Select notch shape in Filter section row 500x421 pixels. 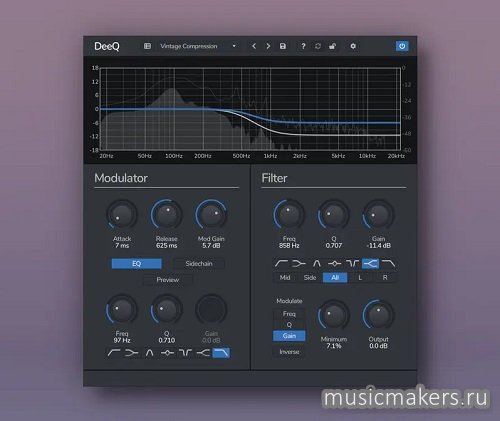[x=353, y=264]
